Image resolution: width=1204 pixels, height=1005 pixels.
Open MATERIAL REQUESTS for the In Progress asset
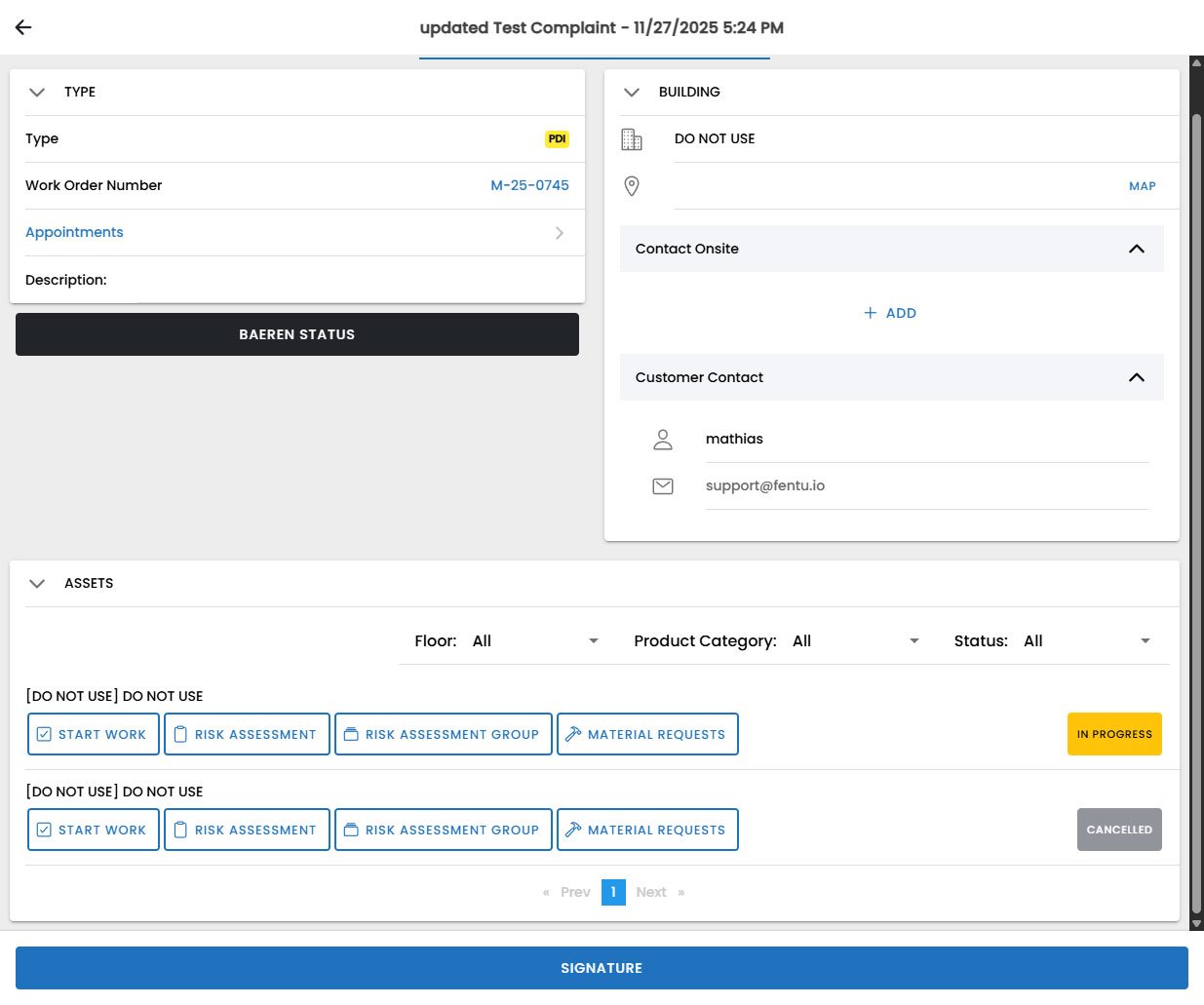click(x=647, y=734)
